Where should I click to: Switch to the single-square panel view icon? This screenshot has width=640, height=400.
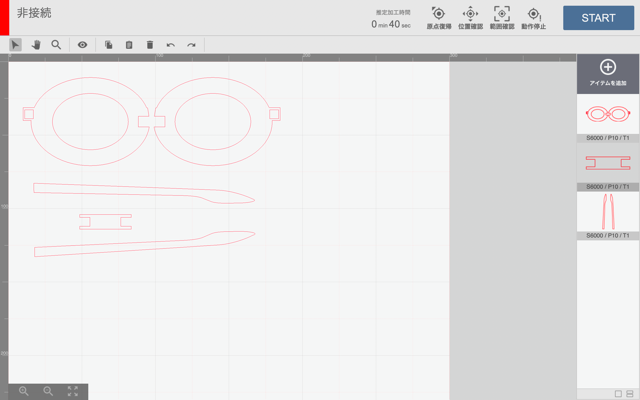[618, 394]
